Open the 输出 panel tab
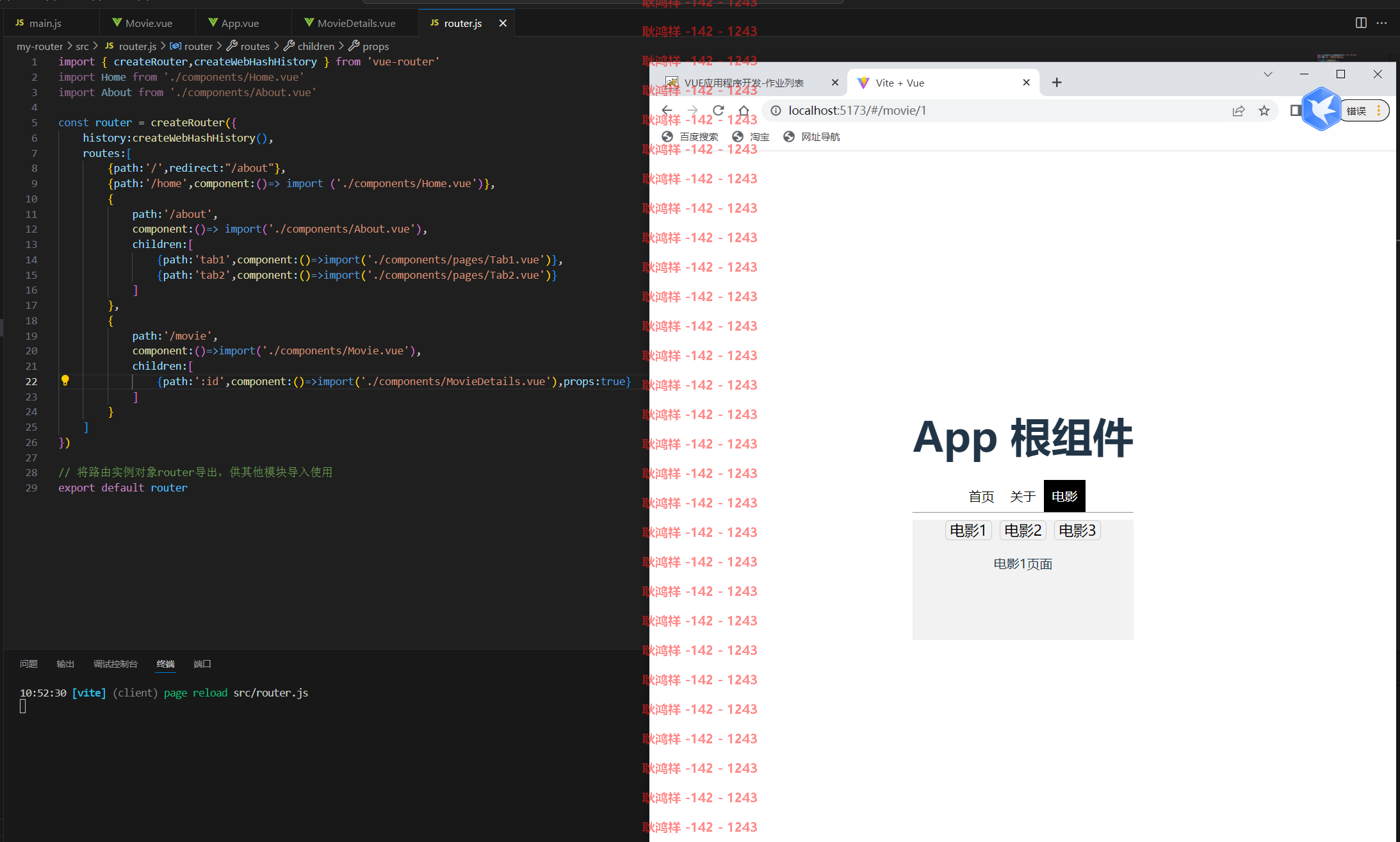 click(x=65, y=664)
